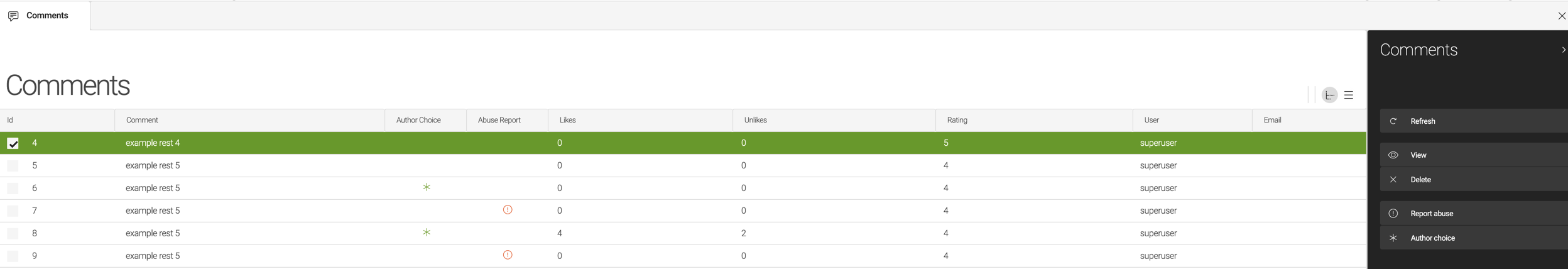Sort by the Rating column header
The width and height of the screenshot is (1568, 269).
pyautogui.click(x=957, y=120)
